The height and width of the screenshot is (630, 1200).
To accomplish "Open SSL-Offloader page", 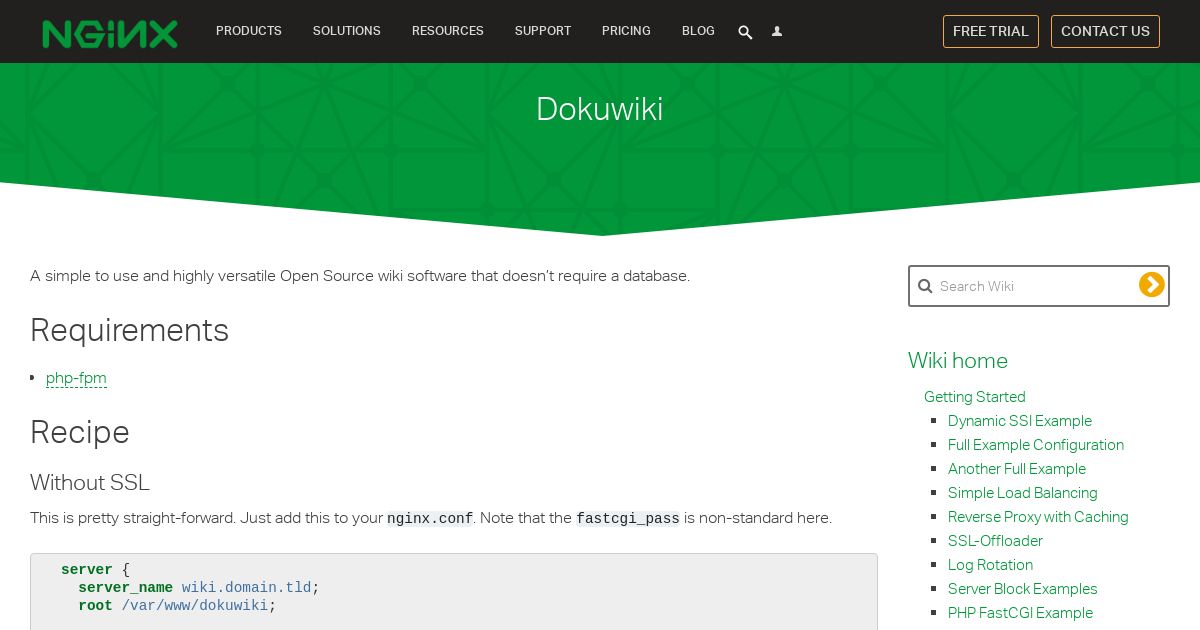I will [x=995, y=541].
